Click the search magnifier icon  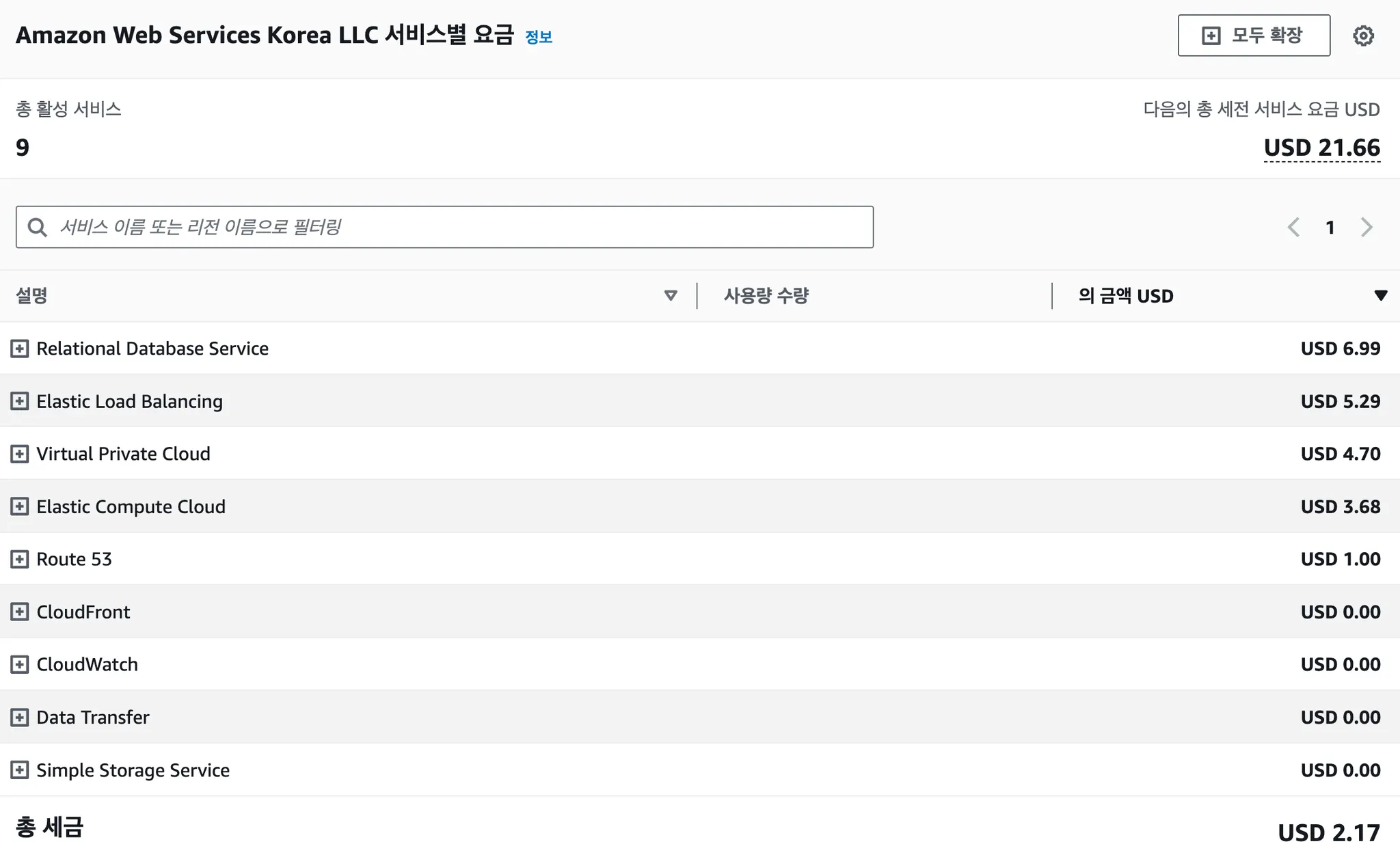(x=37, y=227)
